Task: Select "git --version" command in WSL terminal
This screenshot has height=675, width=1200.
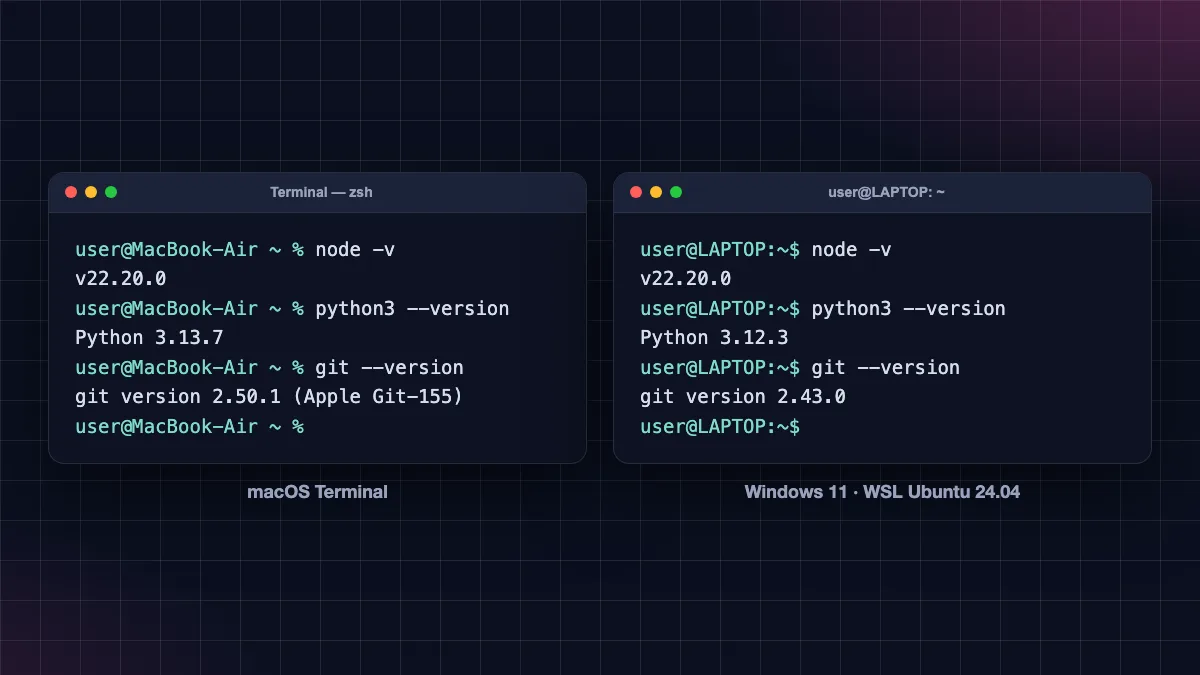Action: tap(885, 368)
